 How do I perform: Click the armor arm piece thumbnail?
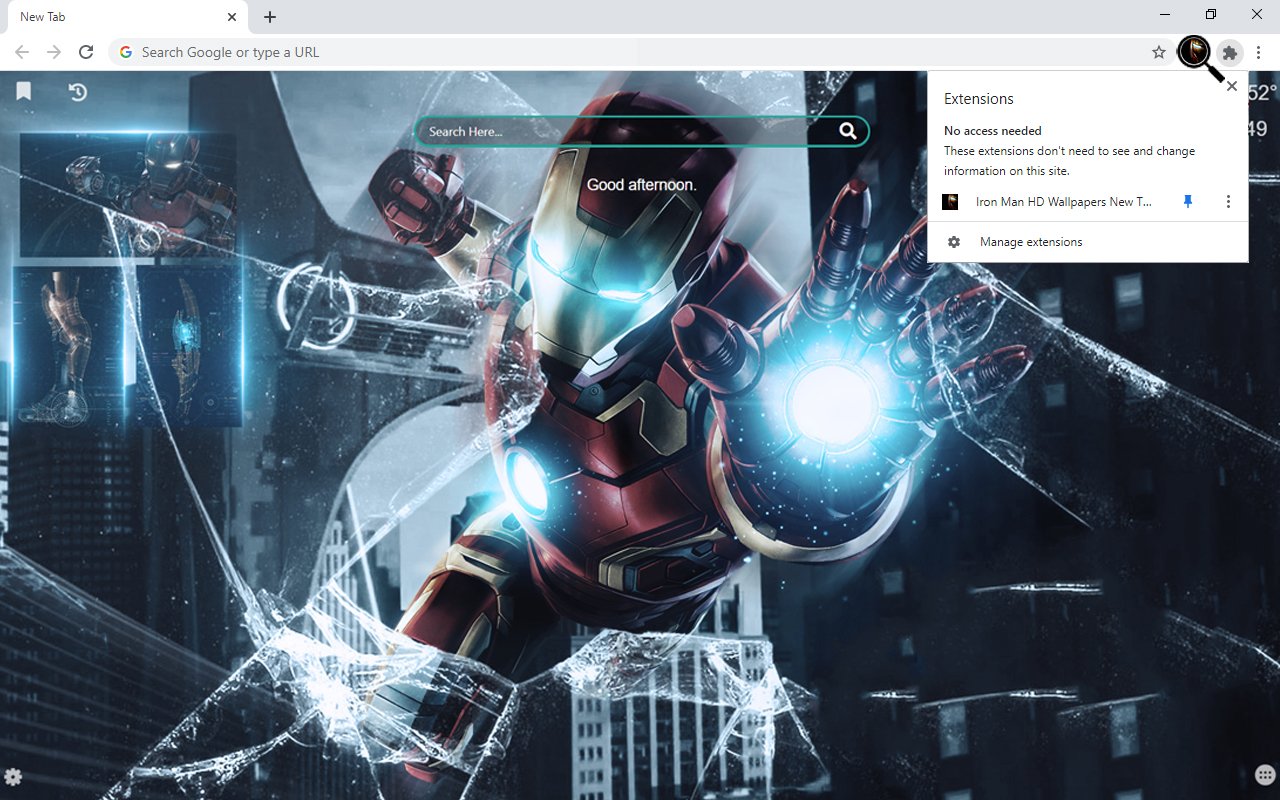coord(190,345)
